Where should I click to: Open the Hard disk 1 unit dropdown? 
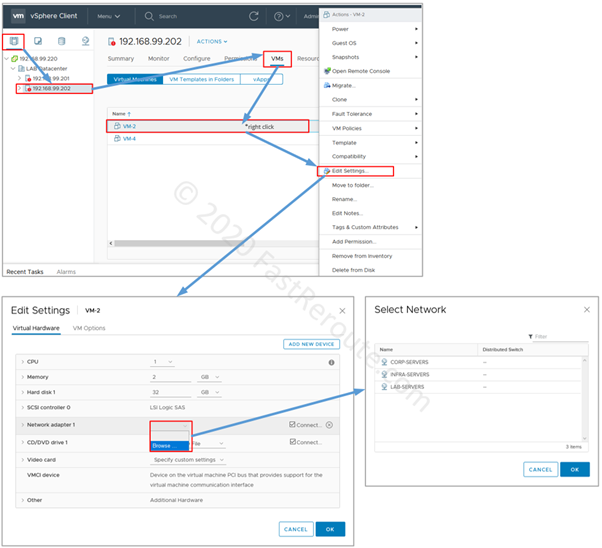click(210, 392)
